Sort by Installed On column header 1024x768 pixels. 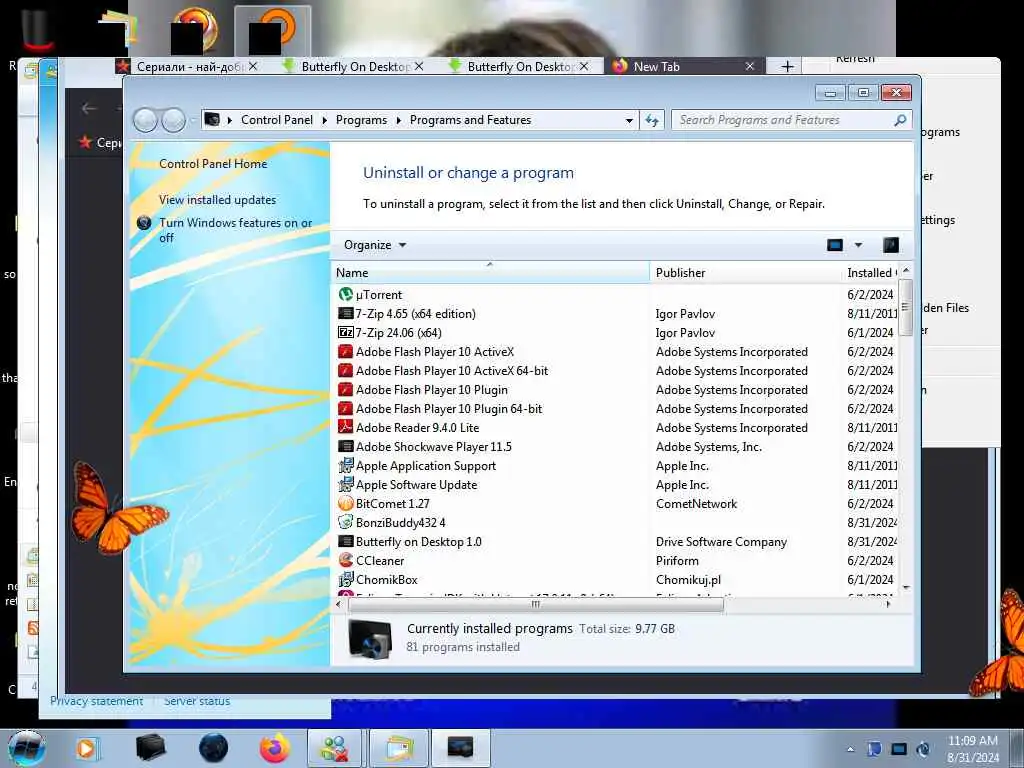[x=871, y=273]
